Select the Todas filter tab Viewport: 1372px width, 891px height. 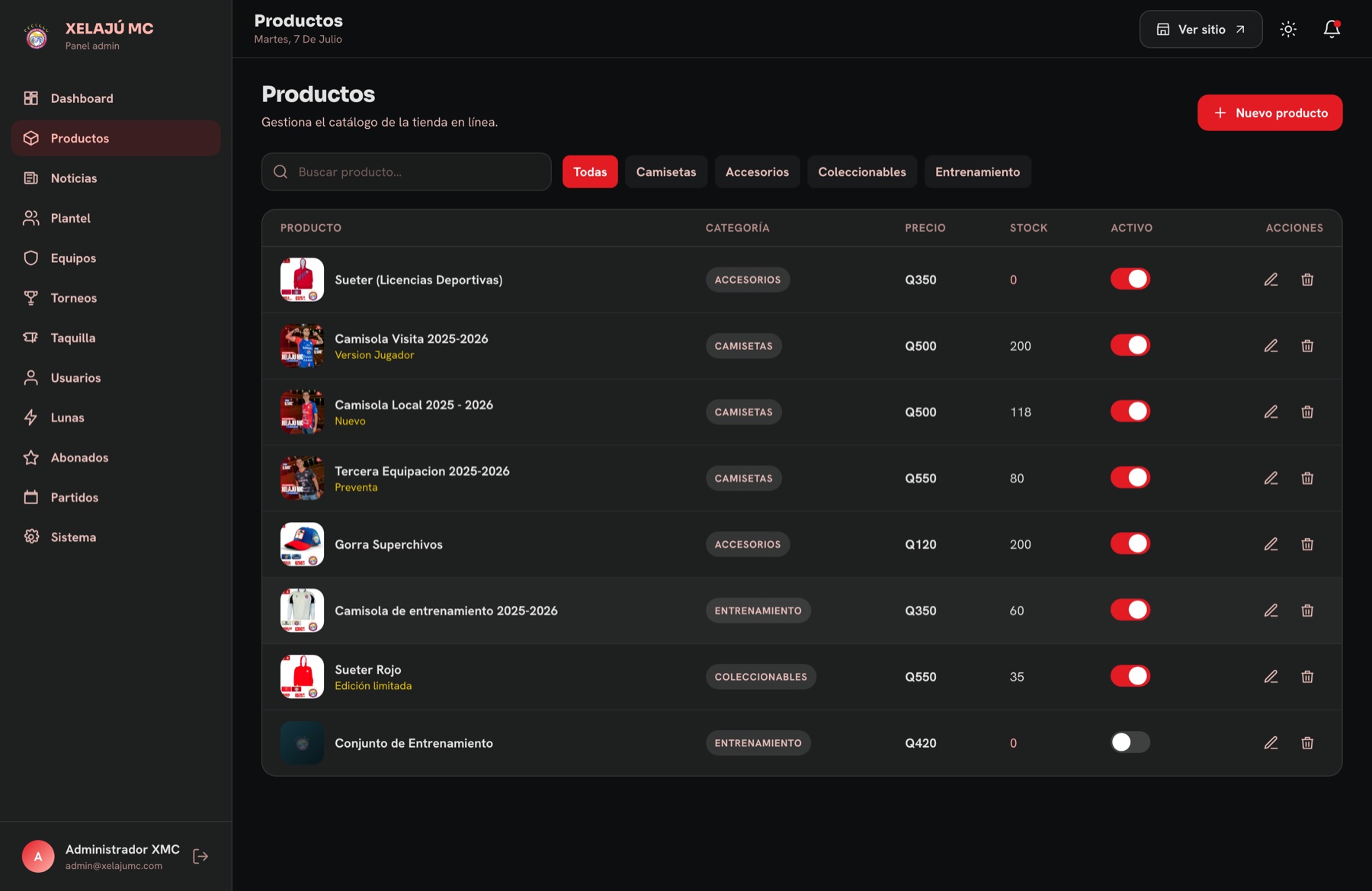click(x=590, y=171)
